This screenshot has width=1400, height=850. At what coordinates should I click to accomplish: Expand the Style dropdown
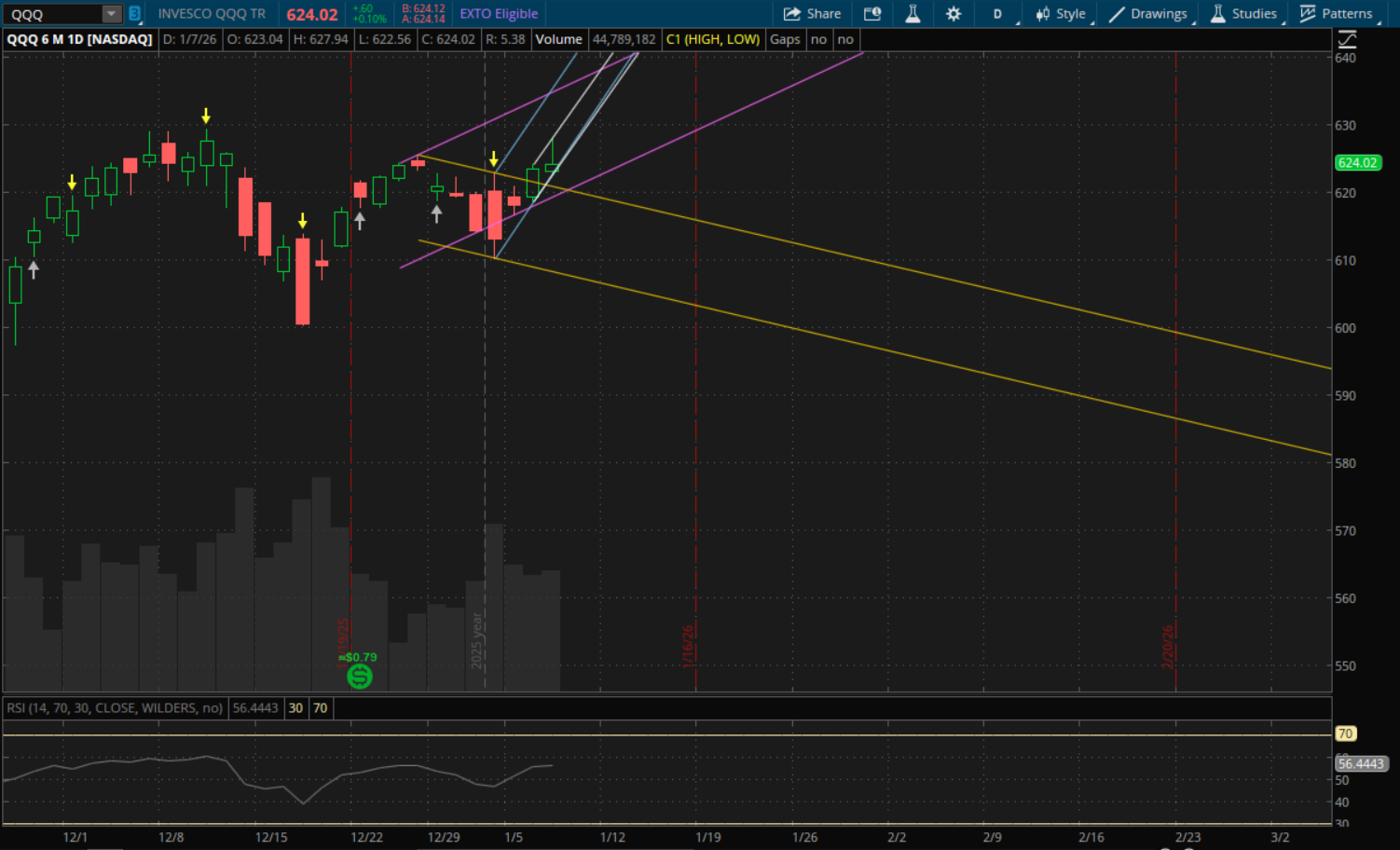pyautogui.click(x=1061, y=14)
